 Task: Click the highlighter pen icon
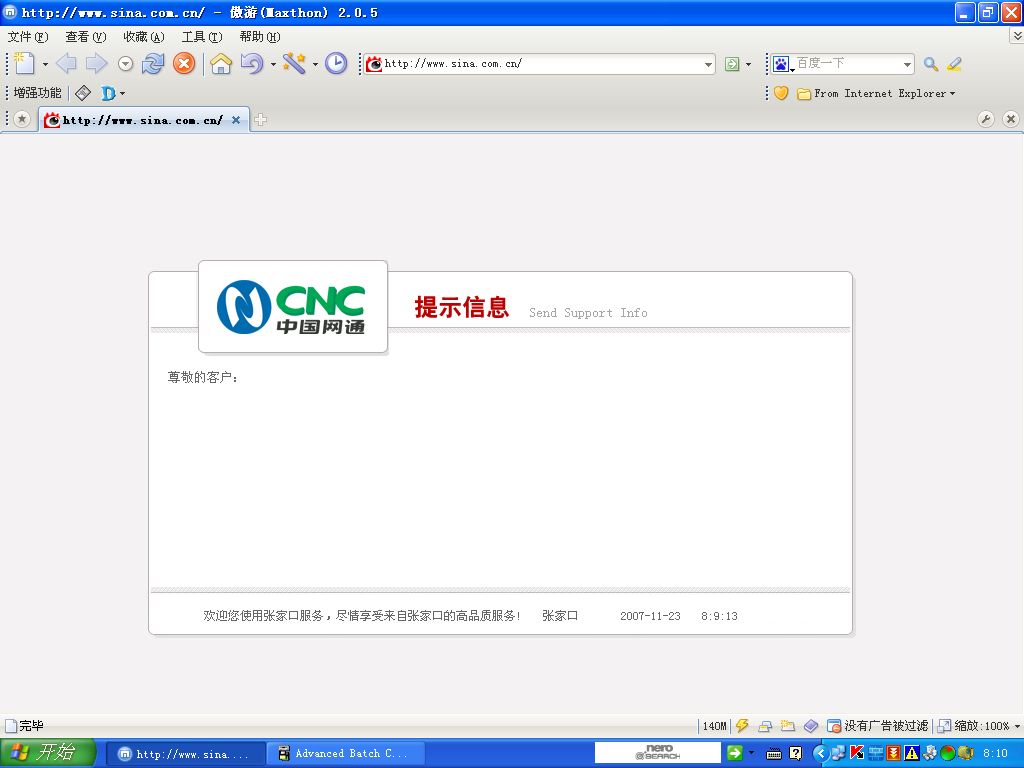[954, 64]
